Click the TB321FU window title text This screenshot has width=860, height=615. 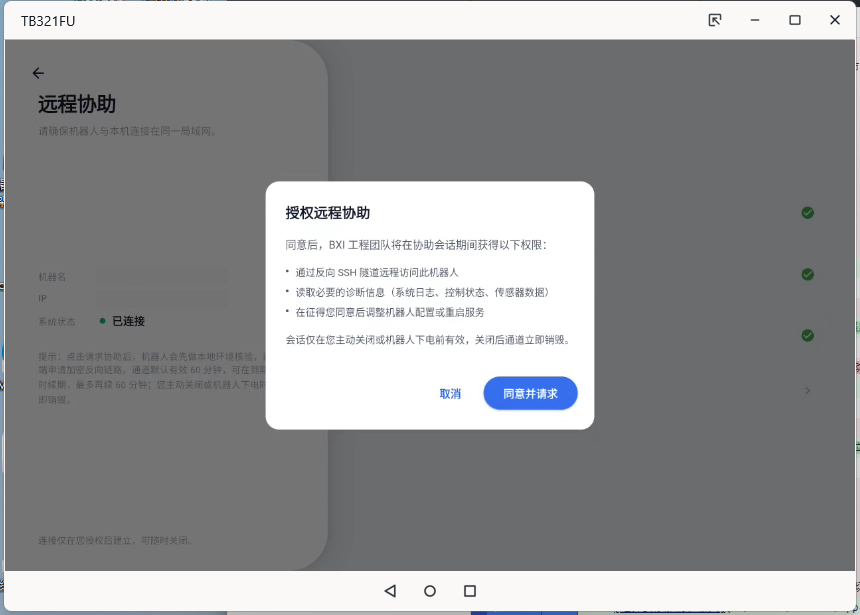coord(48,21)
